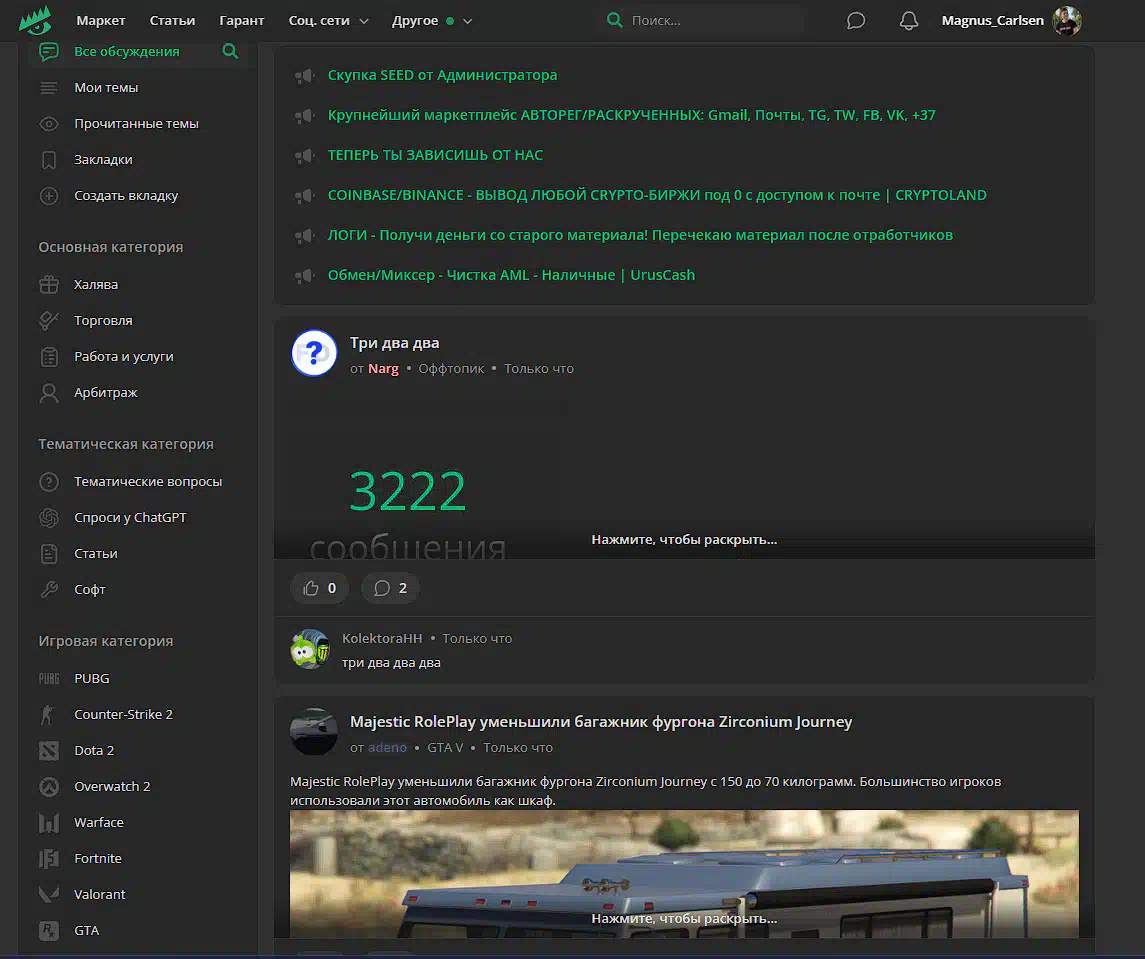This screenshot has height=959, width=1145.
Task: Click the Warface logo icon
Action: pyautogui.click(x=49, y=822)
